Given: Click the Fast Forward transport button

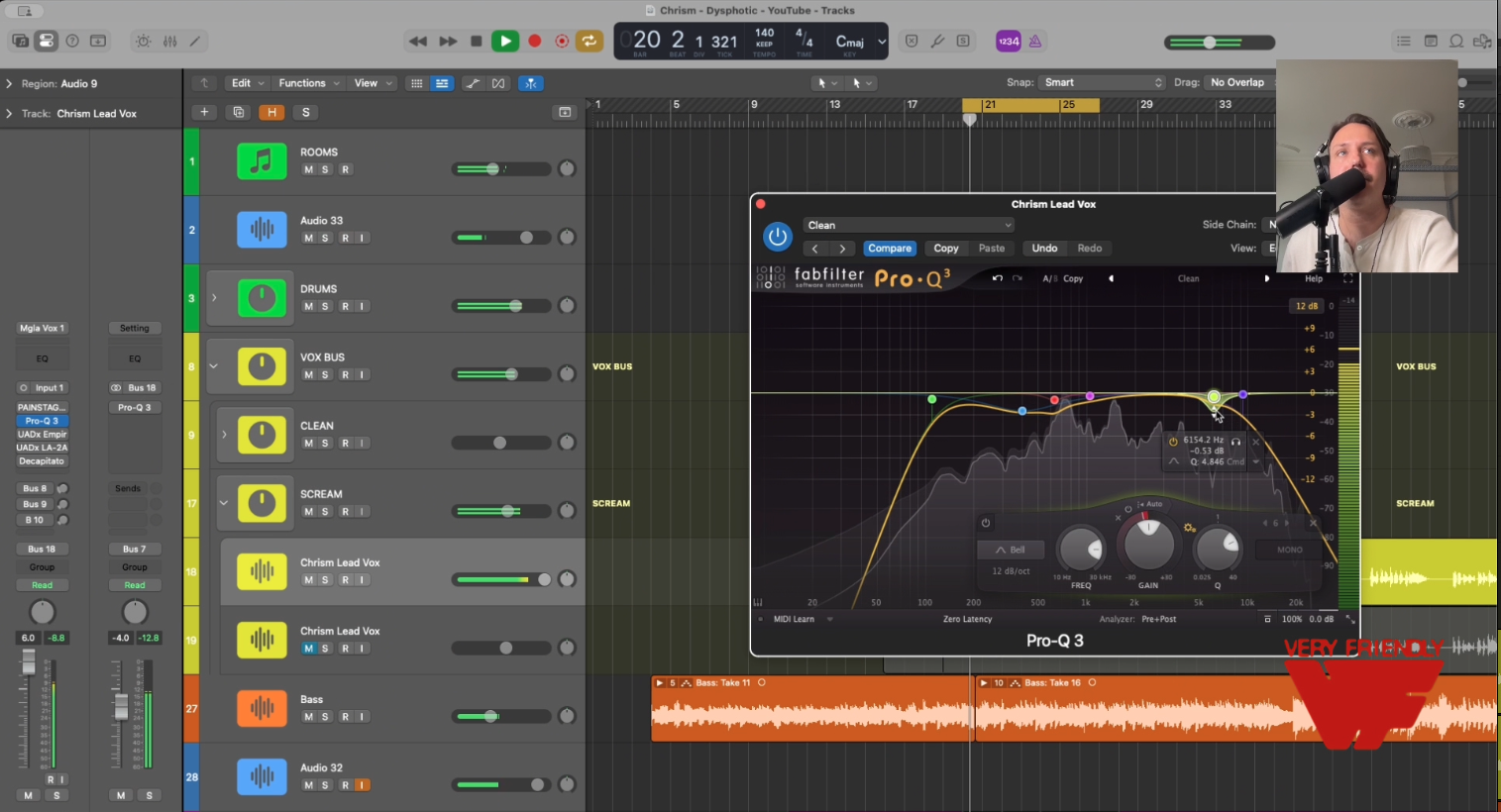Looking at the screenshot, I should point(448,41).
